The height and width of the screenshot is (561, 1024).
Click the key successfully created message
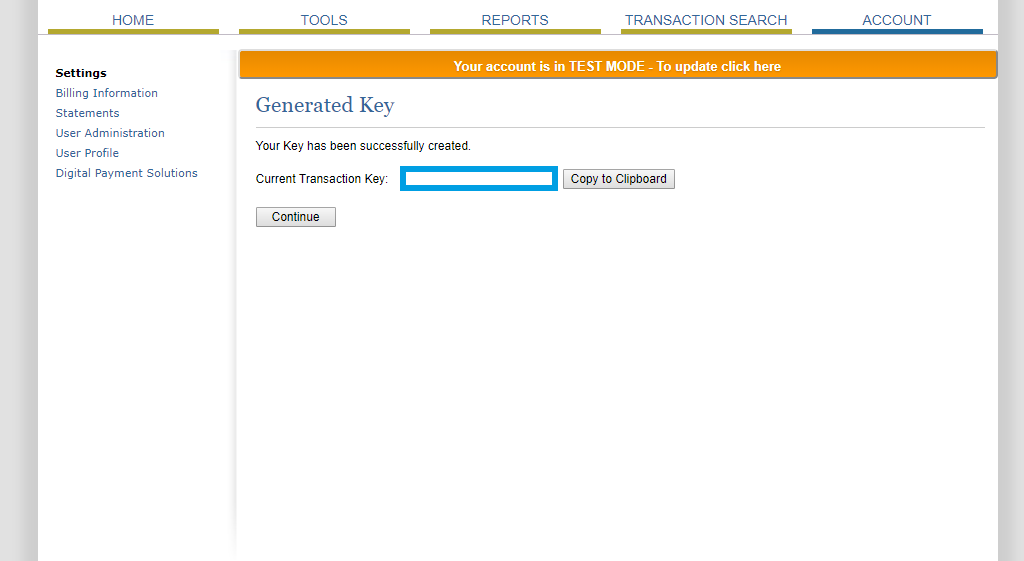tap(363, 146)
